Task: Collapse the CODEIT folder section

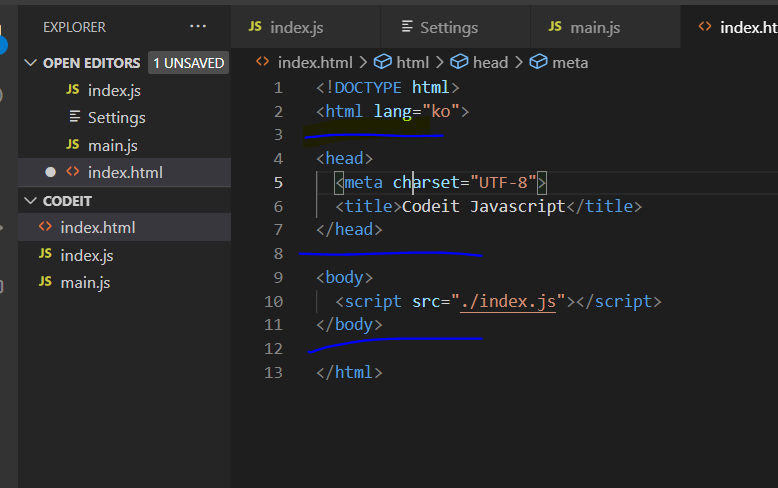Action: click(30, 201)
